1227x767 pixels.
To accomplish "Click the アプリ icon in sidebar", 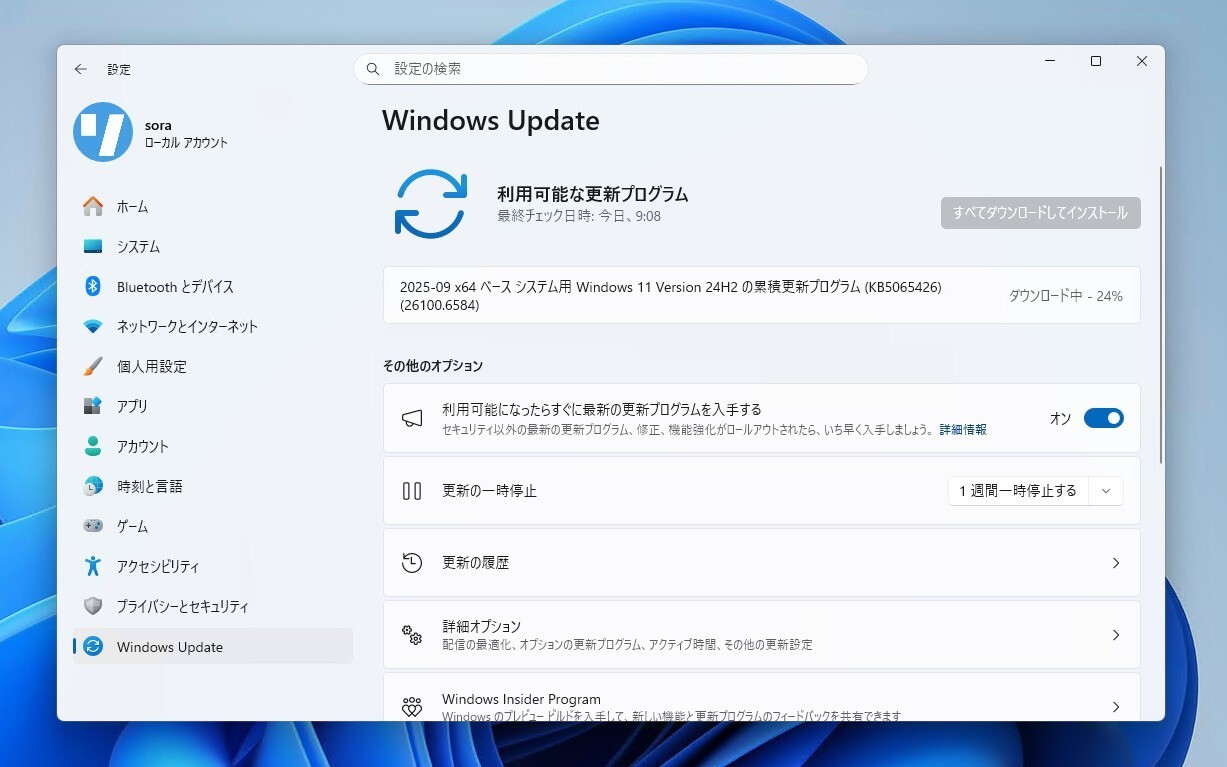I will [93, 406].
